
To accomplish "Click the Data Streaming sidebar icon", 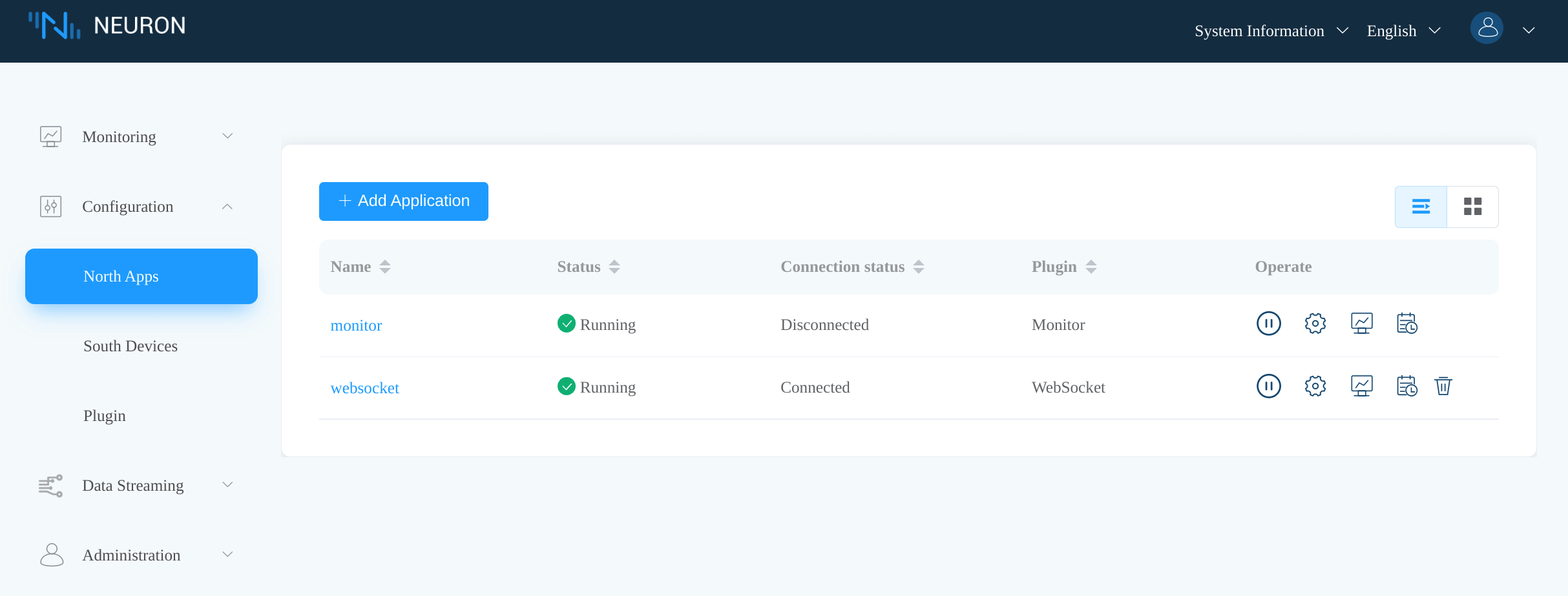I will click(50, 486).
